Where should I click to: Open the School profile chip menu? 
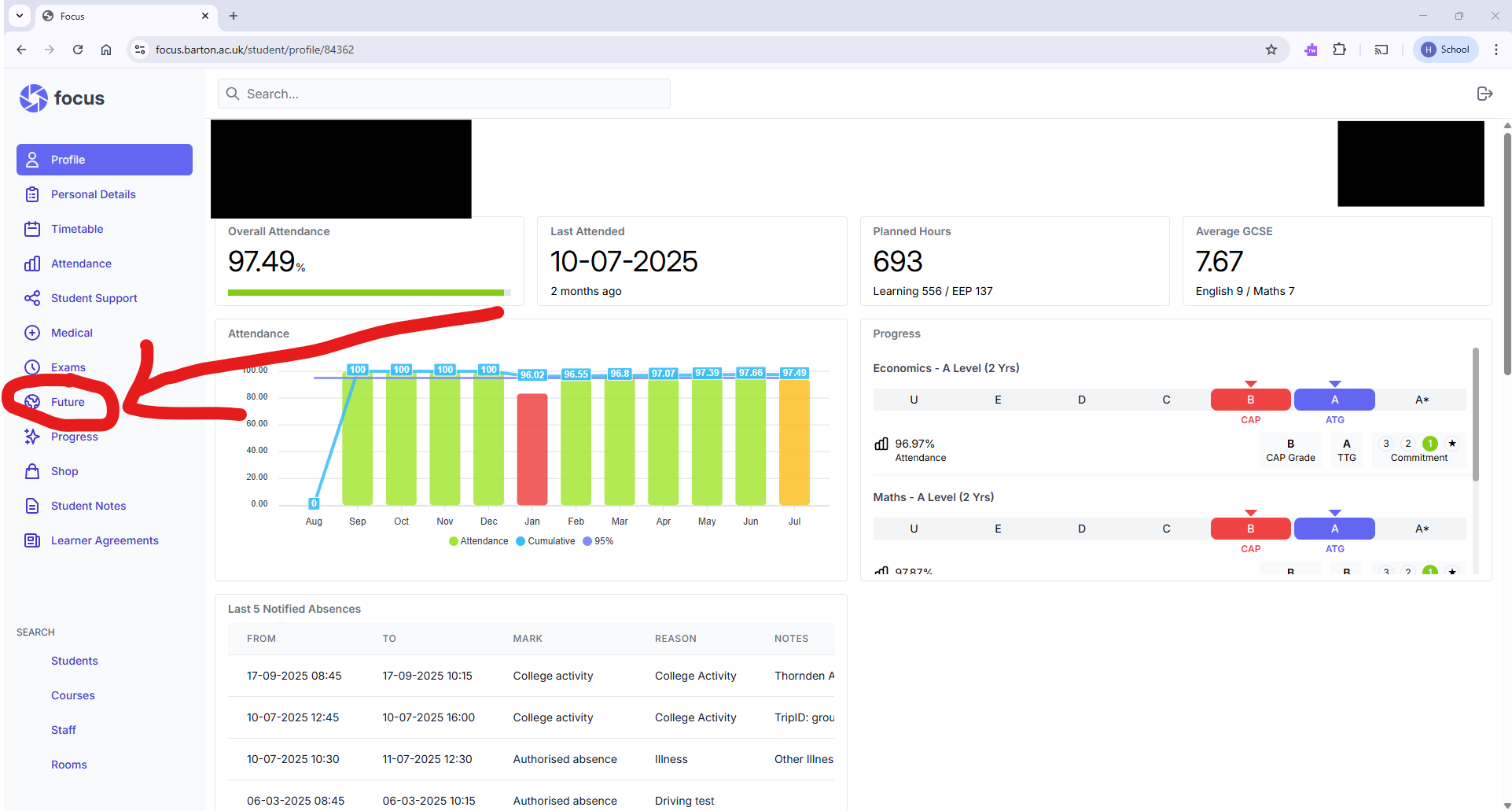(1445, 50)
